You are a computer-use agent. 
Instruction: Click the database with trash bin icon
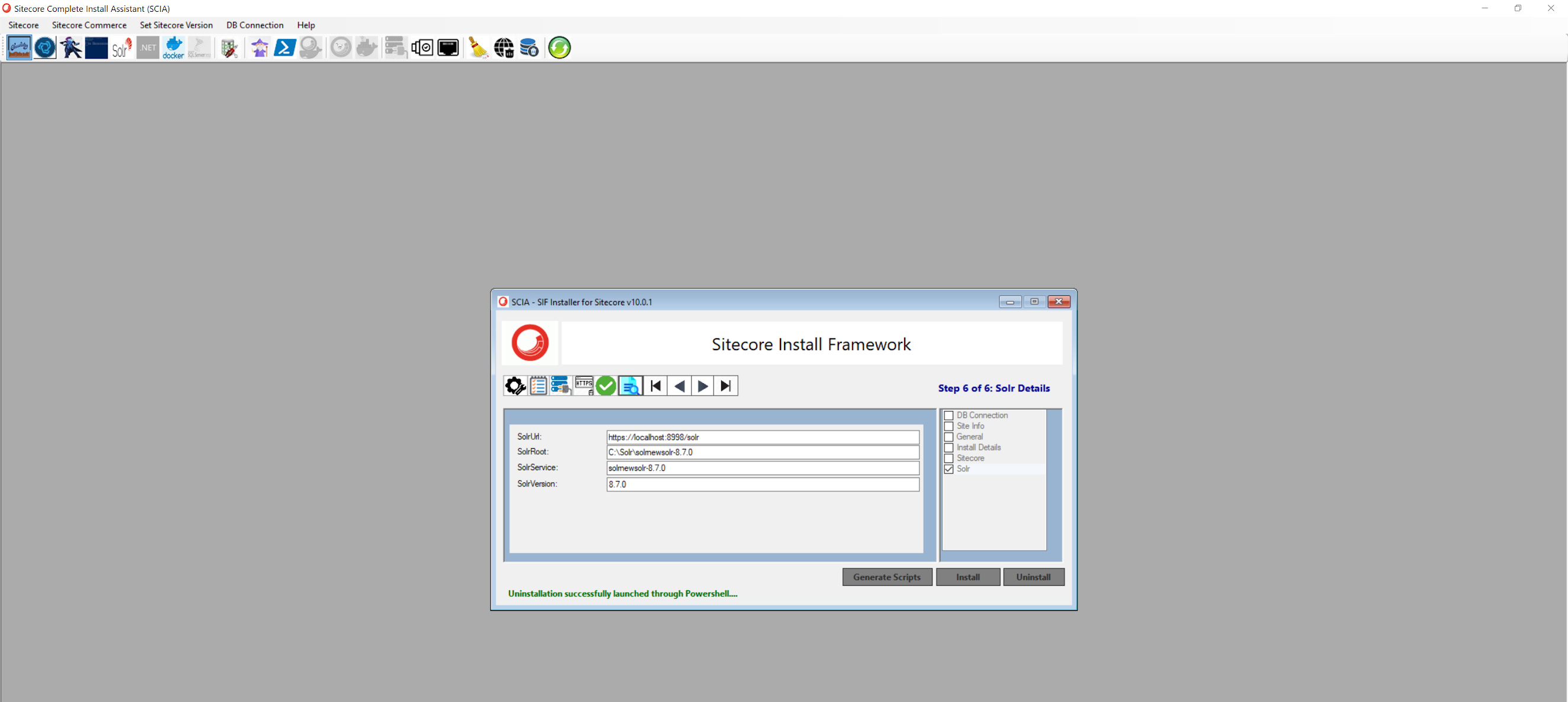coord(529,47)
